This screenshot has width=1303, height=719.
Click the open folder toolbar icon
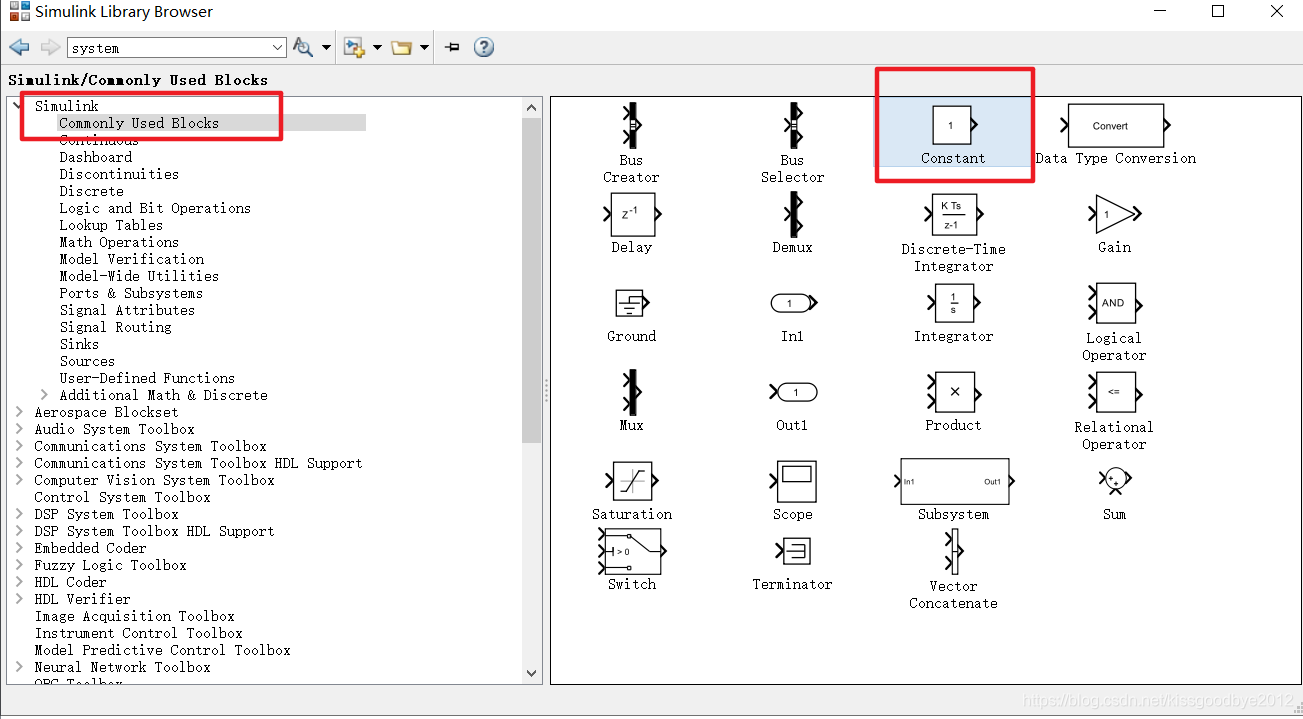(402, 47)
